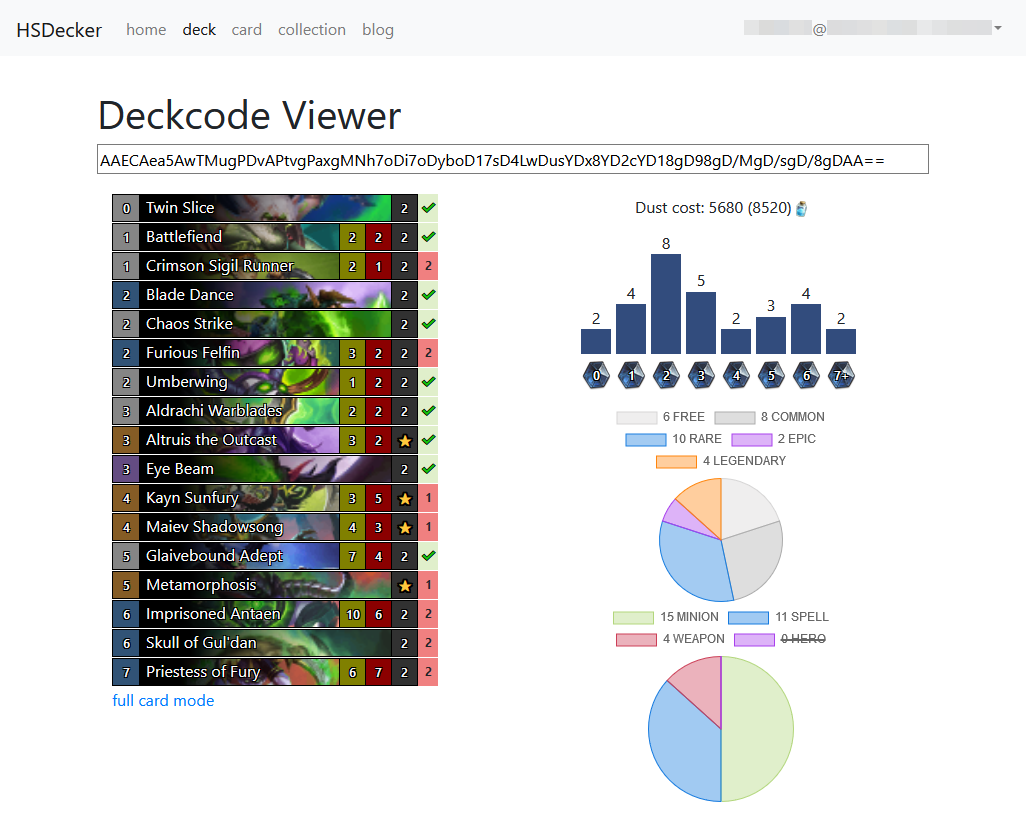Toggle the MINION card type legend item
1026x834 pixels.
tap(665, 617)
